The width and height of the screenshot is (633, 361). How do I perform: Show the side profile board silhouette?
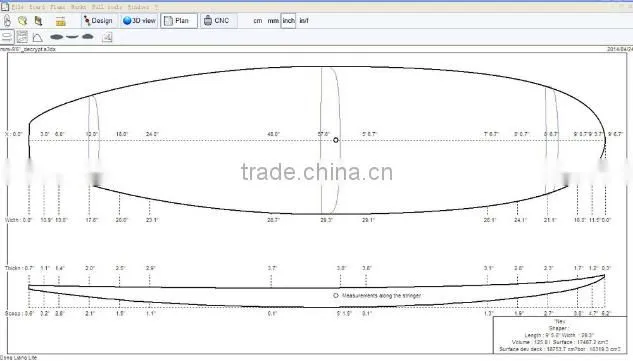point(72,37)
